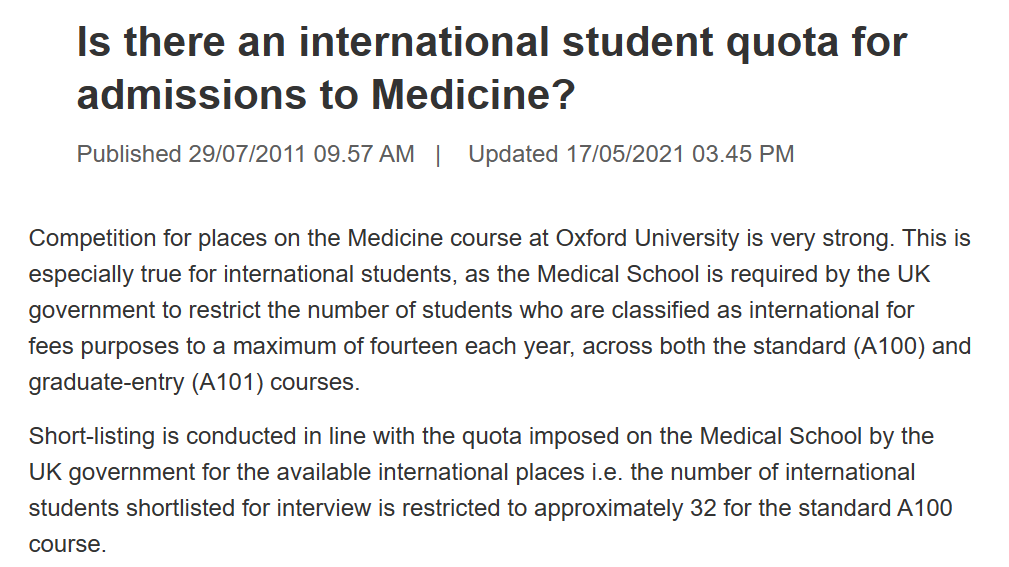Viewport: 1009px width, 567px height.
Task: Click the "(A101)" course code
Action: point(227,383)
